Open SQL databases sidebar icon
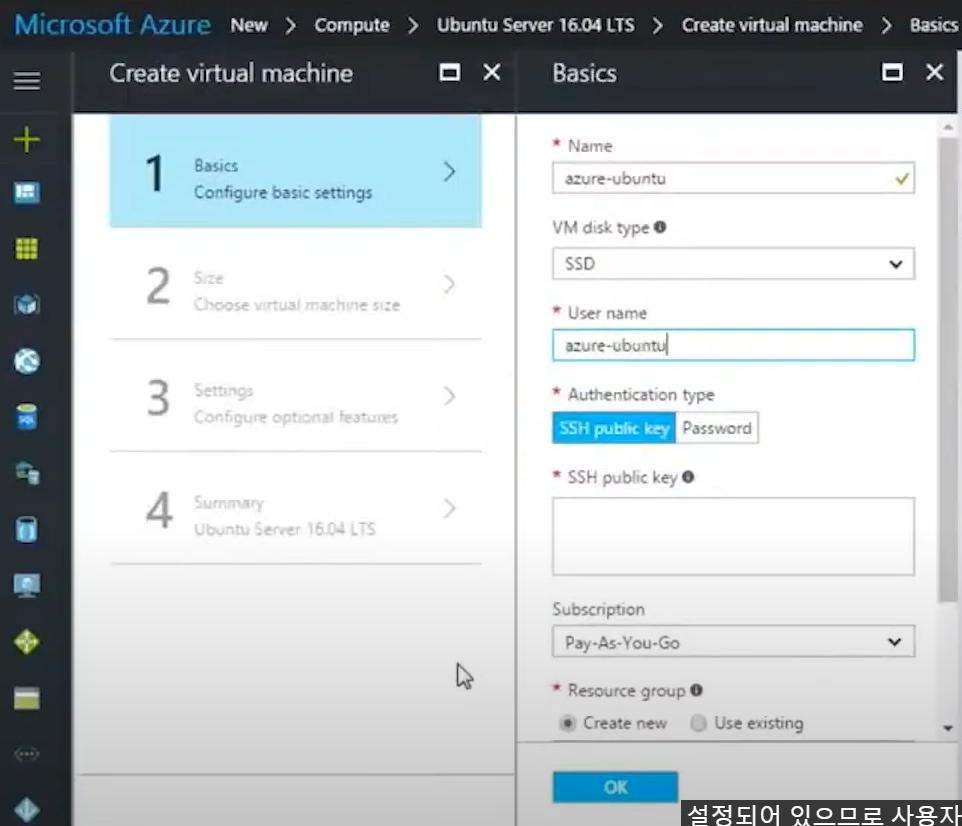This screenshot has width=962, height=826. click(27, 417)
